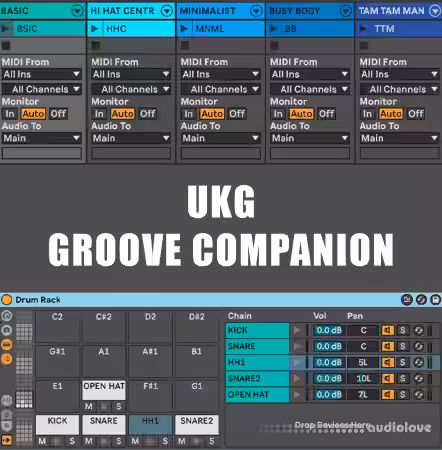Open HI HAT CENTR title circle arrow
Image resolution: width=442 pixels, height=450 pixels.
click(x=167, y=11)
